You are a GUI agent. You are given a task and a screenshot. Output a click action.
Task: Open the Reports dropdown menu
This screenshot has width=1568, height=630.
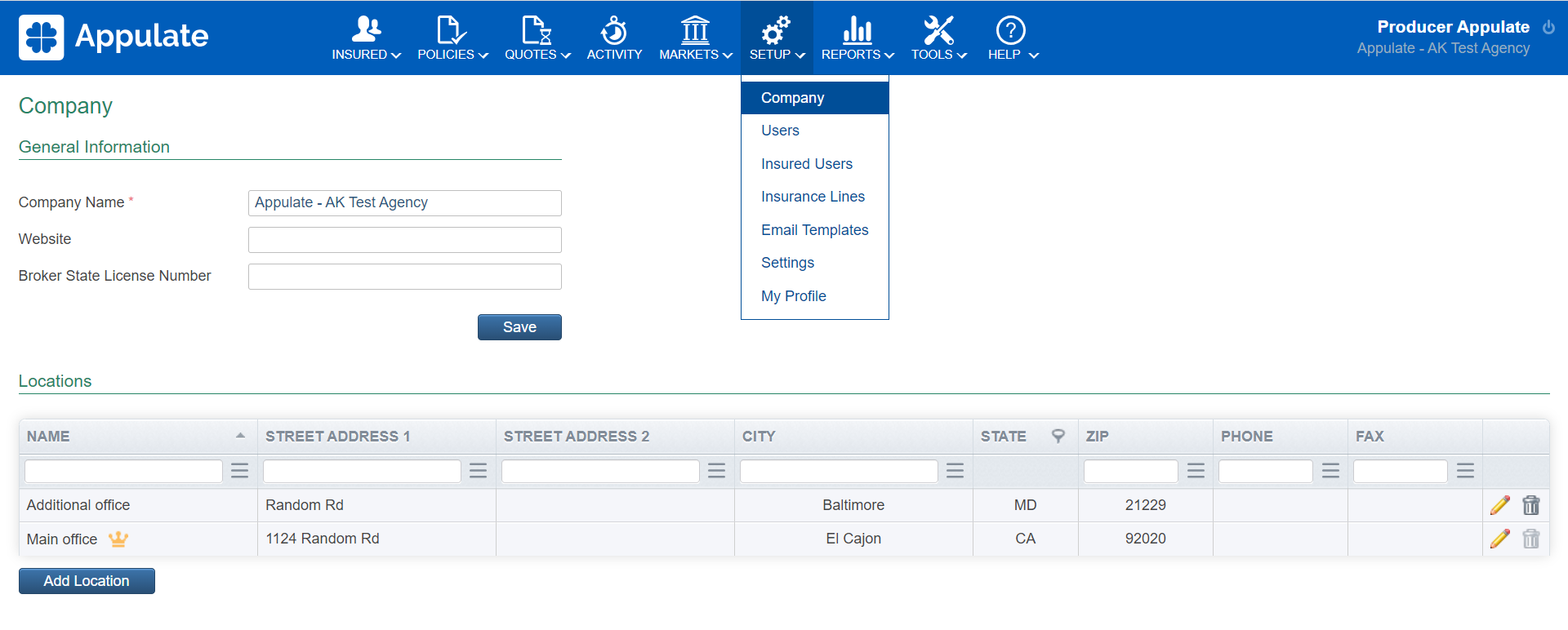(857, 38)
